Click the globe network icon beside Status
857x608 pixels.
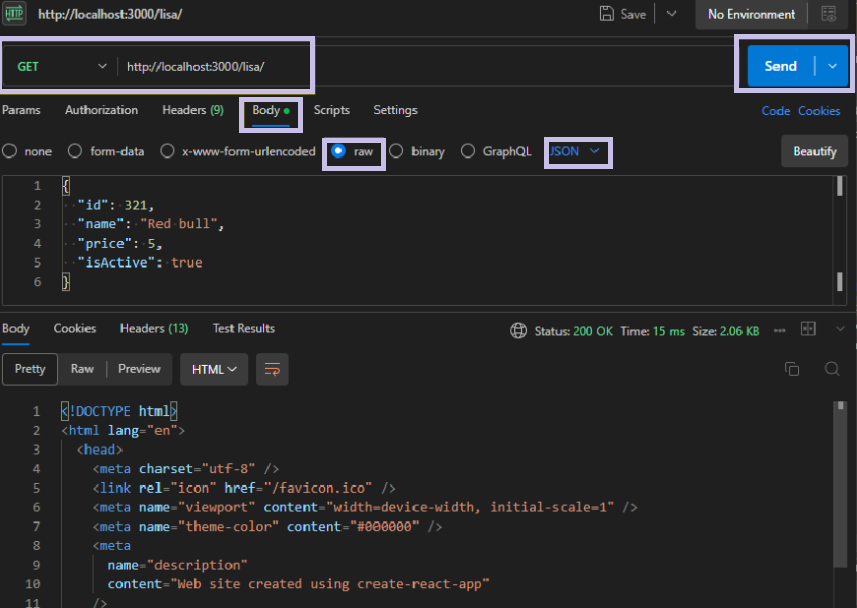coord(518,330)
